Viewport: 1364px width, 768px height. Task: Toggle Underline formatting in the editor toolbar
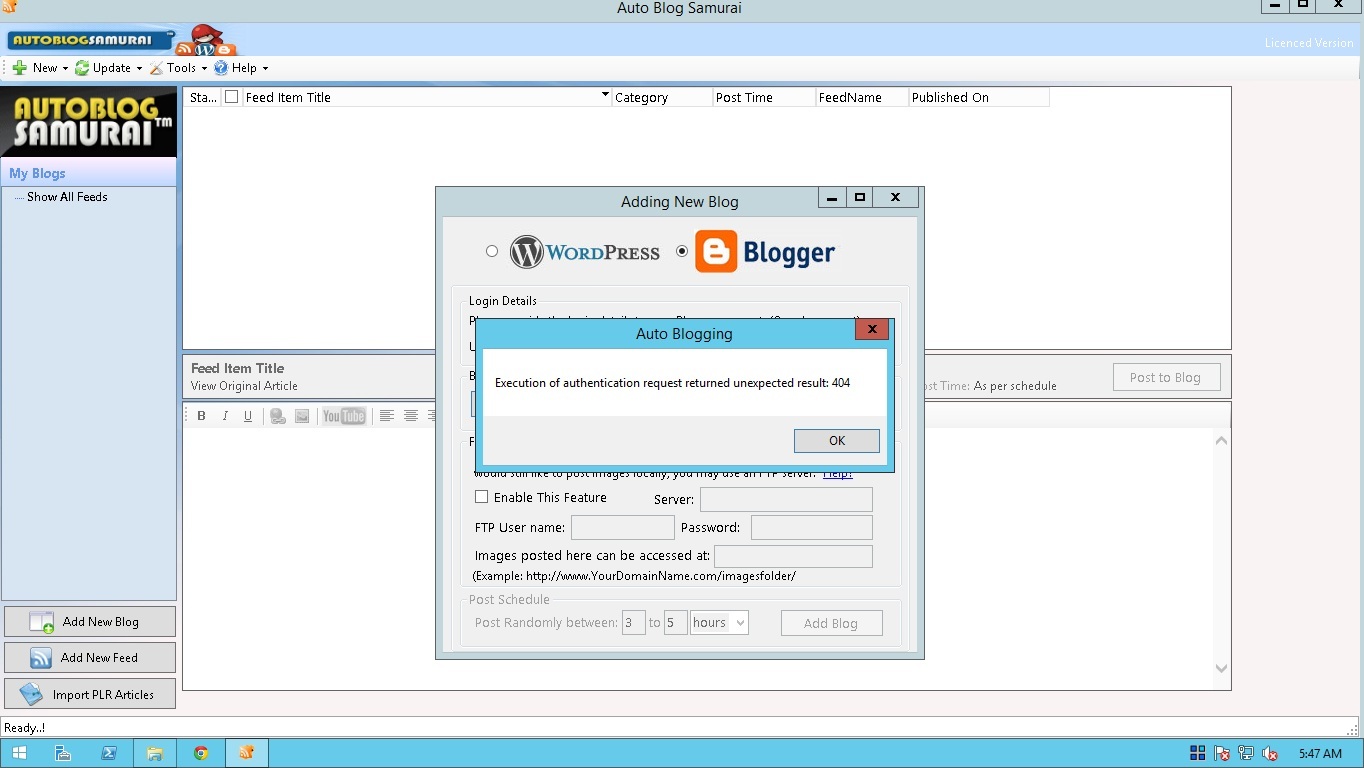[248, 416]
